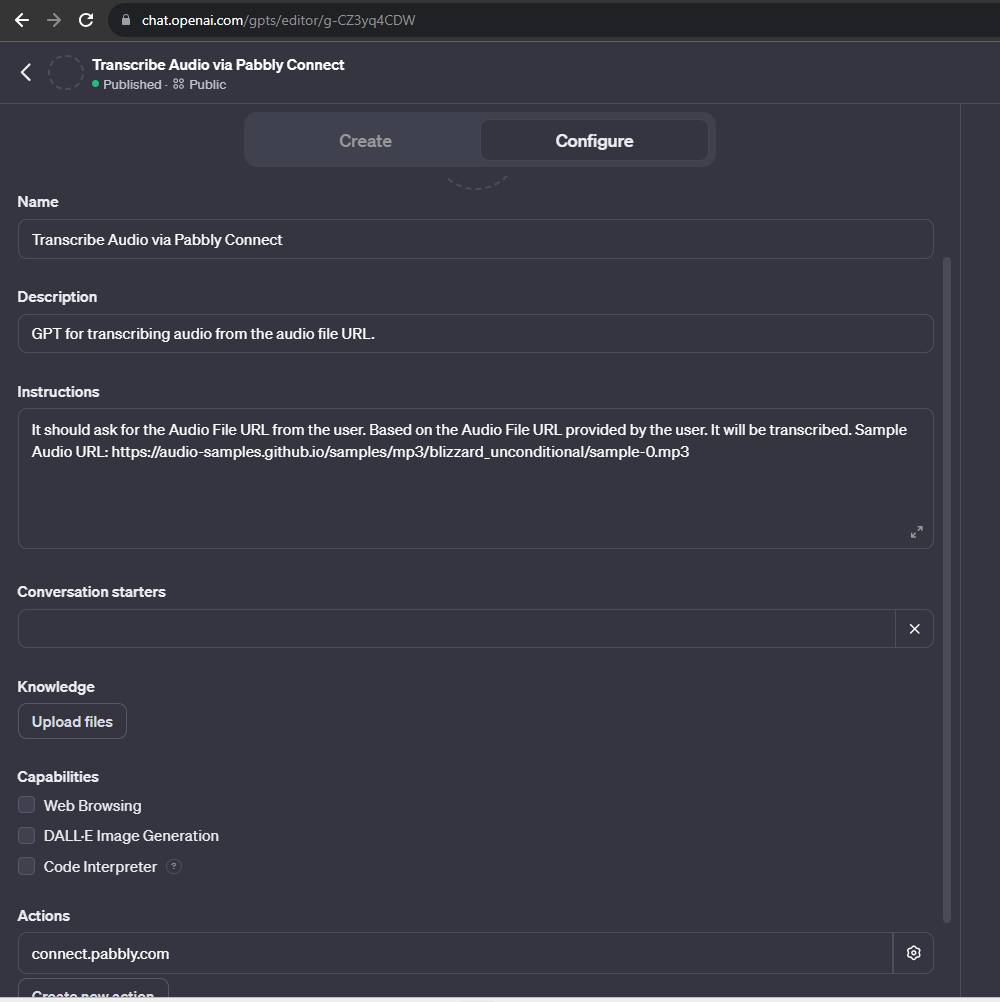Click the browser forward arrow
This screenshot has width=1000, height=1002.
(x=54, y=20)
